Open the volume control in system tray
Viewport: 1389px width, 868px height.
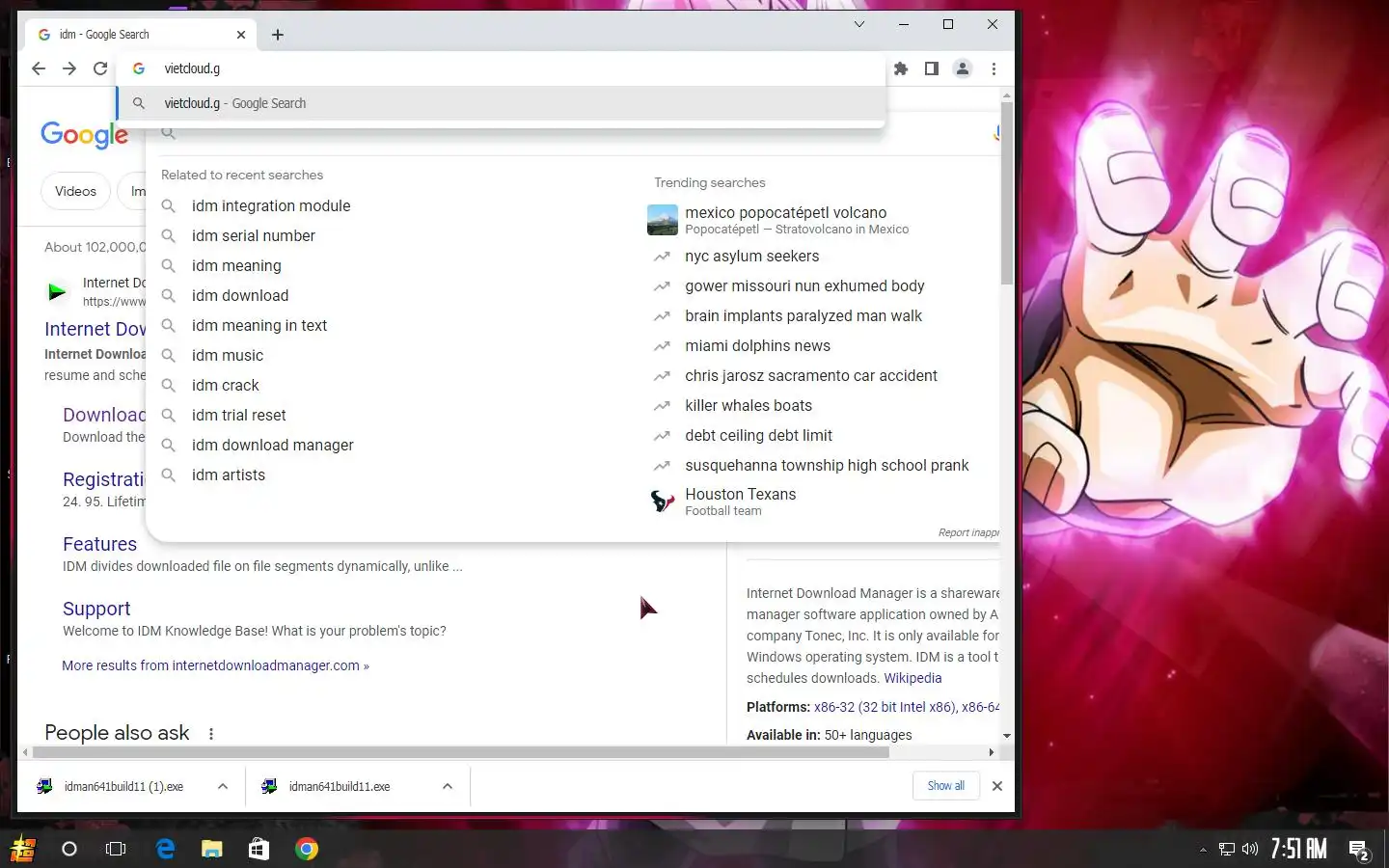1250,849
